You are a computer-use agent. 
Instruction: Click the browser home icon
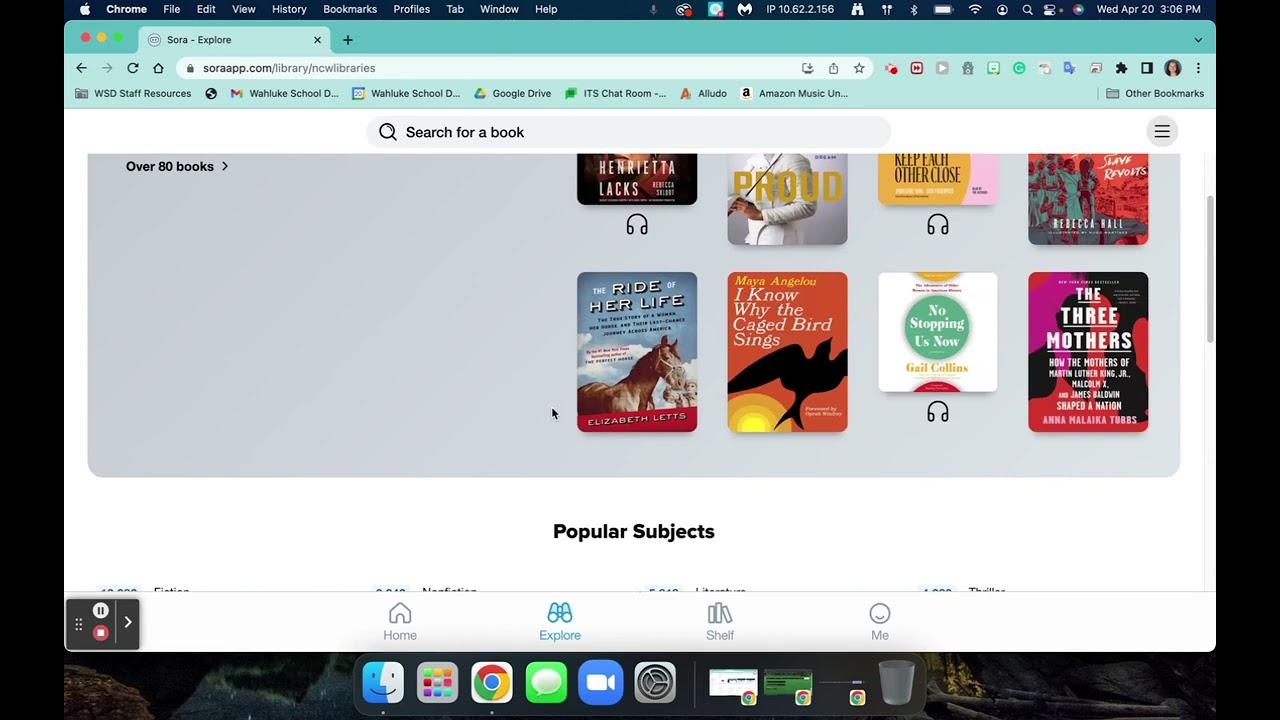point(158,68)
